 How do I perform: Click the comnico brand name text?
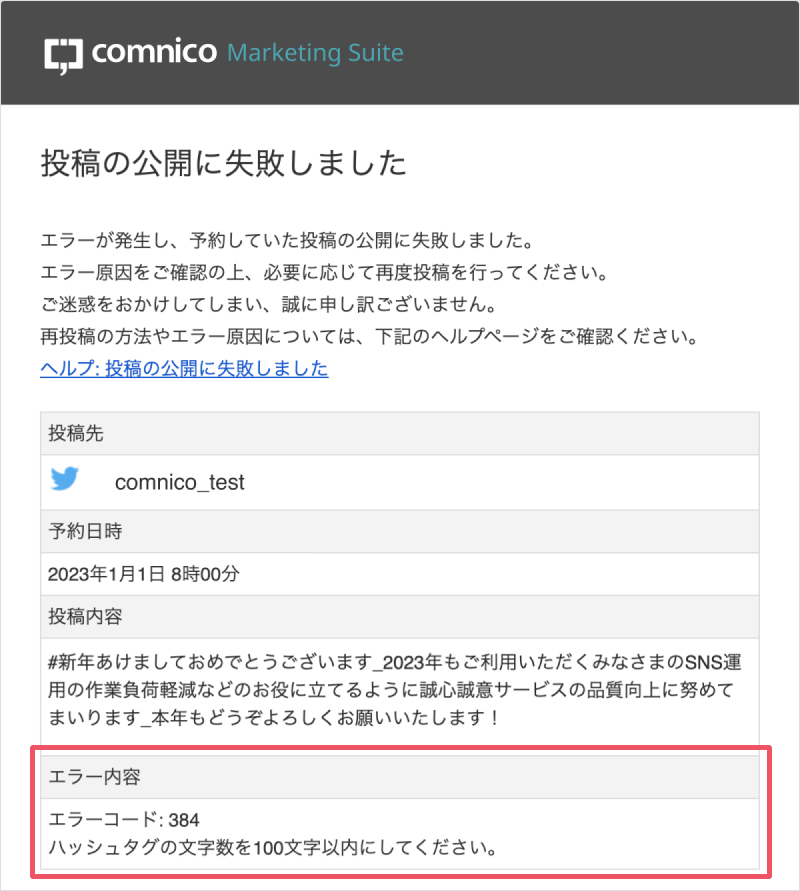pos(154,52)
